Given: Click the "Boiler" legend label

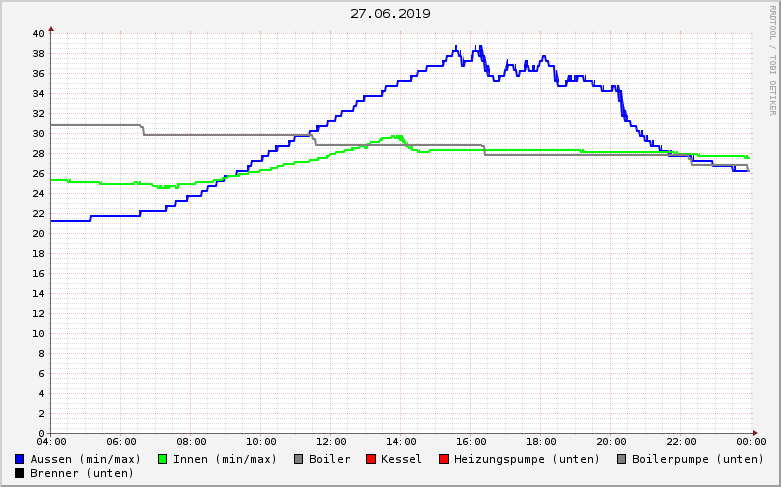Looking at the screenshot, I should [330, 459].
